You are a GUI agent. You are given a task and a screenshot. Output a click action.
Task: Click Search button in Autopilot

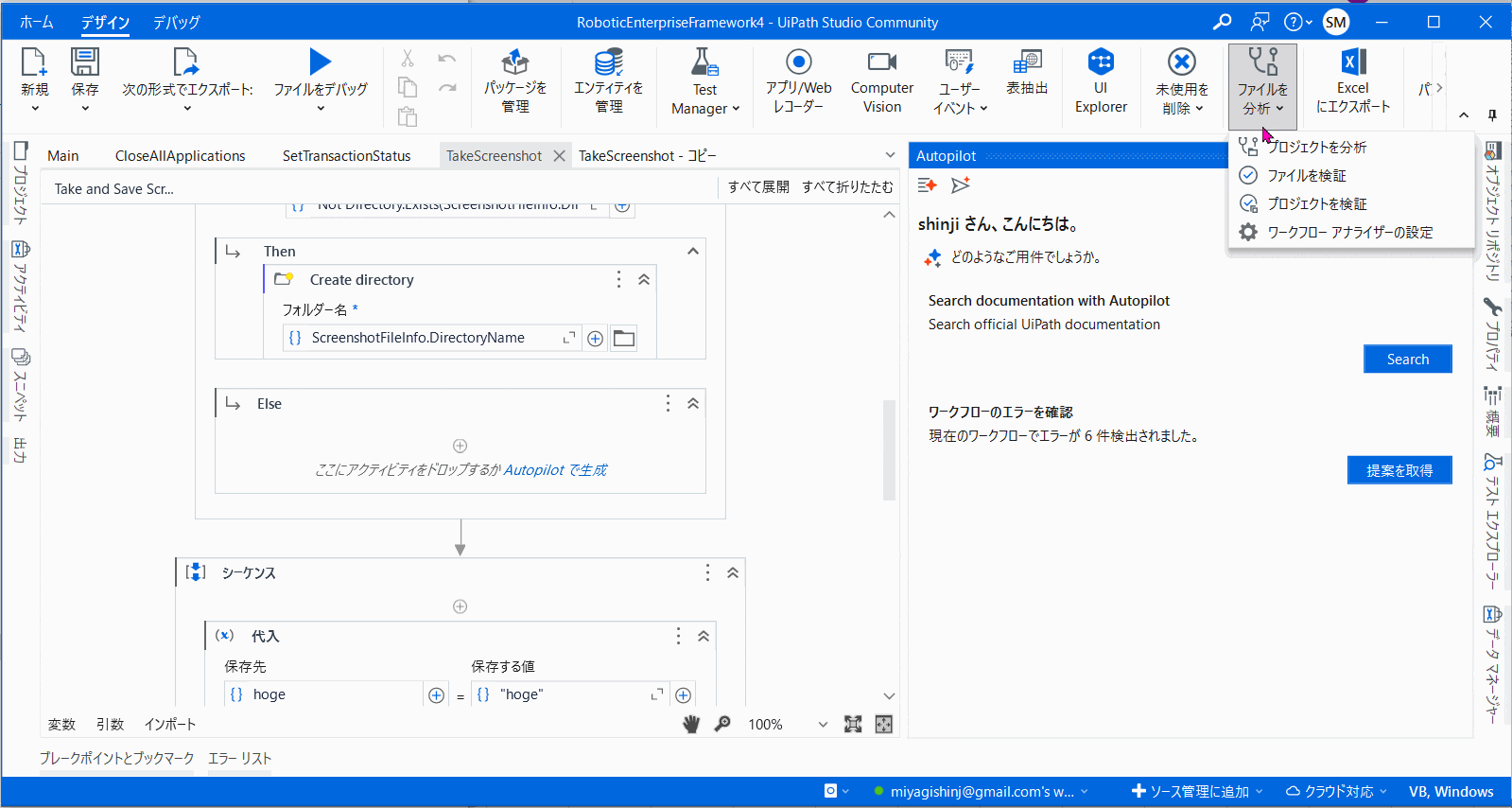pyautogui.click(x=1407, y=360)
